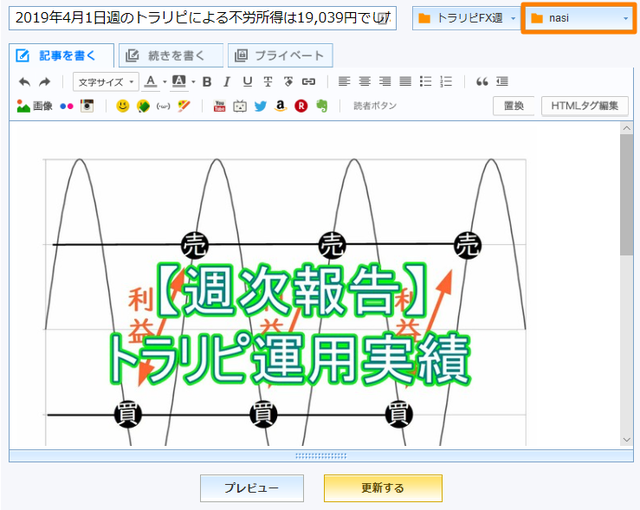Switch to プライベート tab
Screen dimensions: 640x510
coord(280,55)
